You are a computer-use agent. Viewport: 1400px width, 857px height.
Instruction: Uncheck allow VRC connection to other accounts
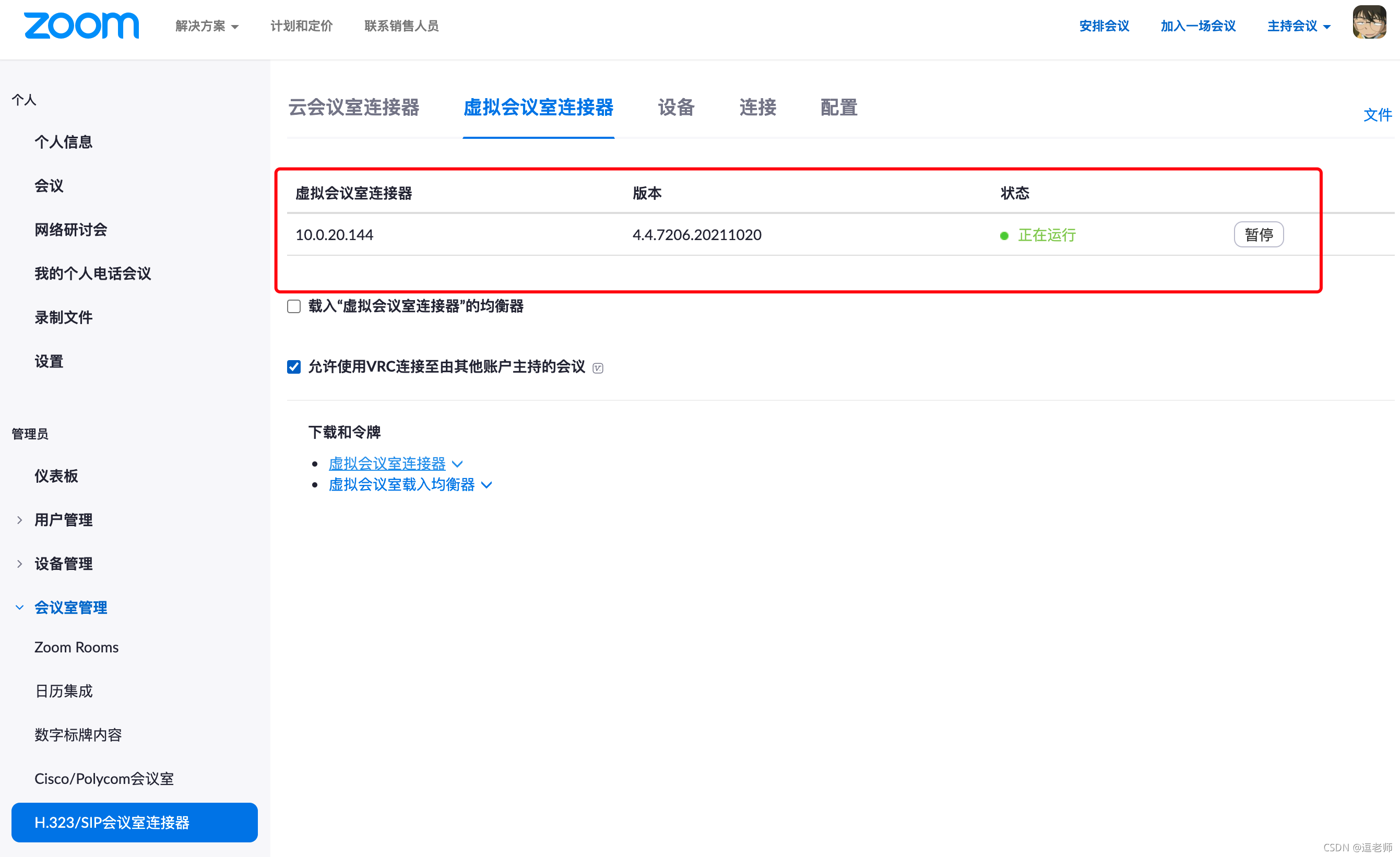294,367
